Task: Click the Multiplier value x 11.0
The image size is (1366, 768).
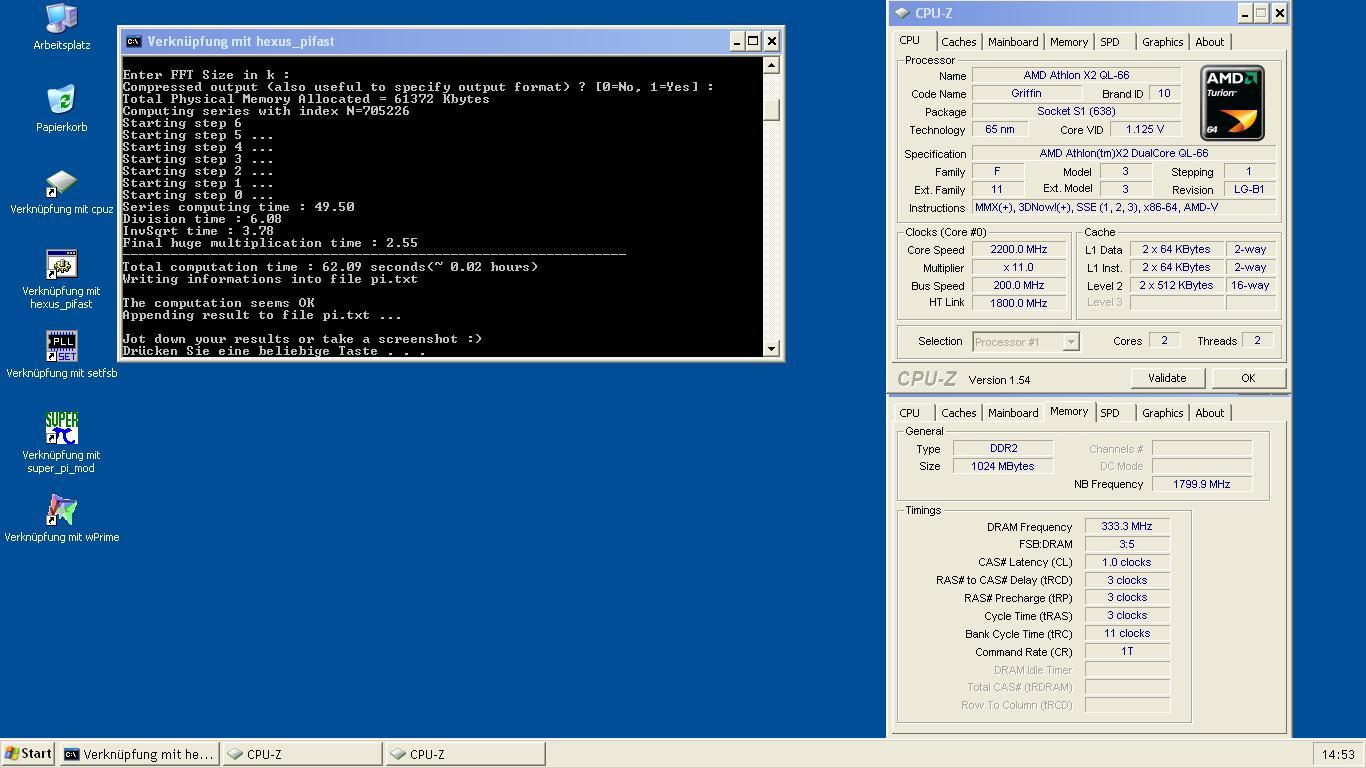Action: [1018, 268]
